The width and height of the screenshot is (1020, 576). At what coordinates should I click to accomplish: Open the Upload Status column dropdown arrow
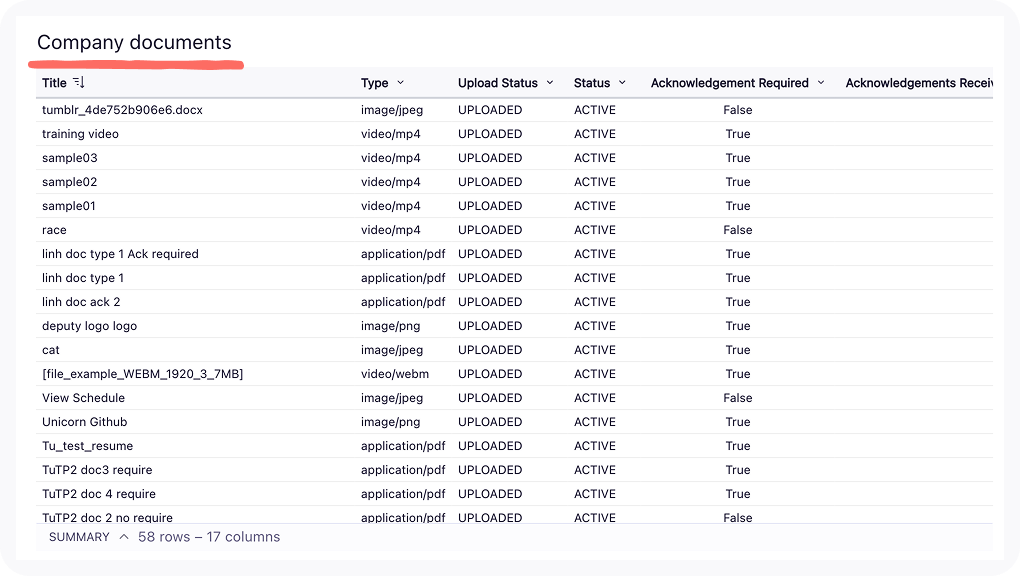(550, 83)
